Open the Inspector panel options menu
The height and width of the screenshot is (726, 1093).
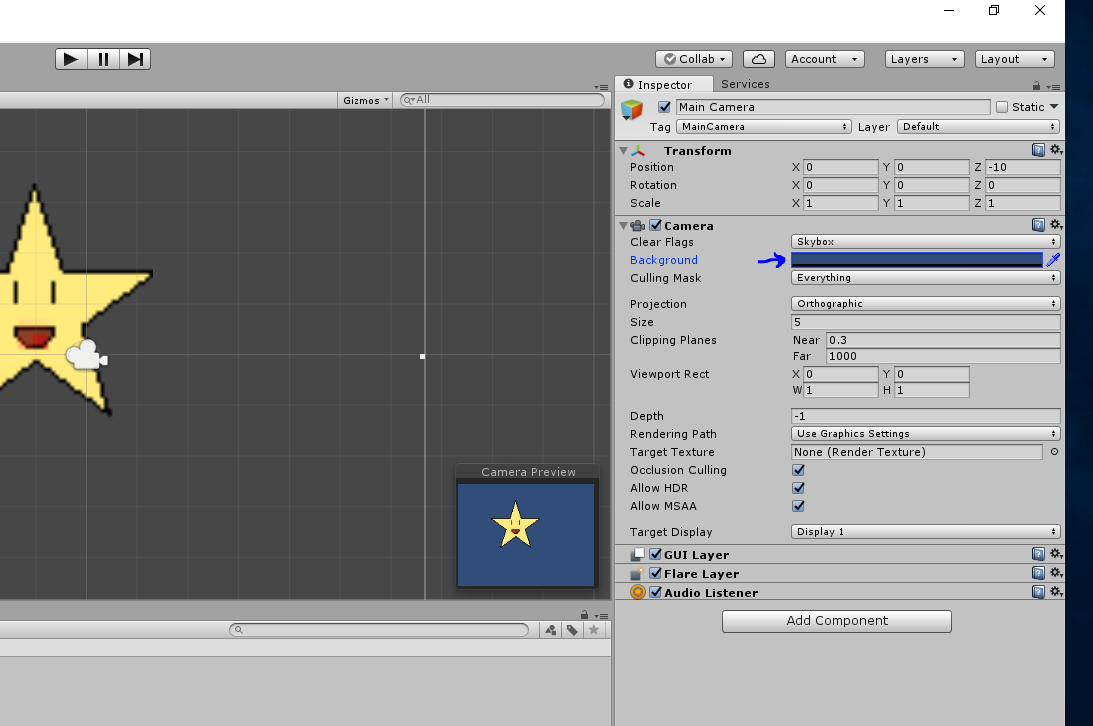click(1053, 87)
